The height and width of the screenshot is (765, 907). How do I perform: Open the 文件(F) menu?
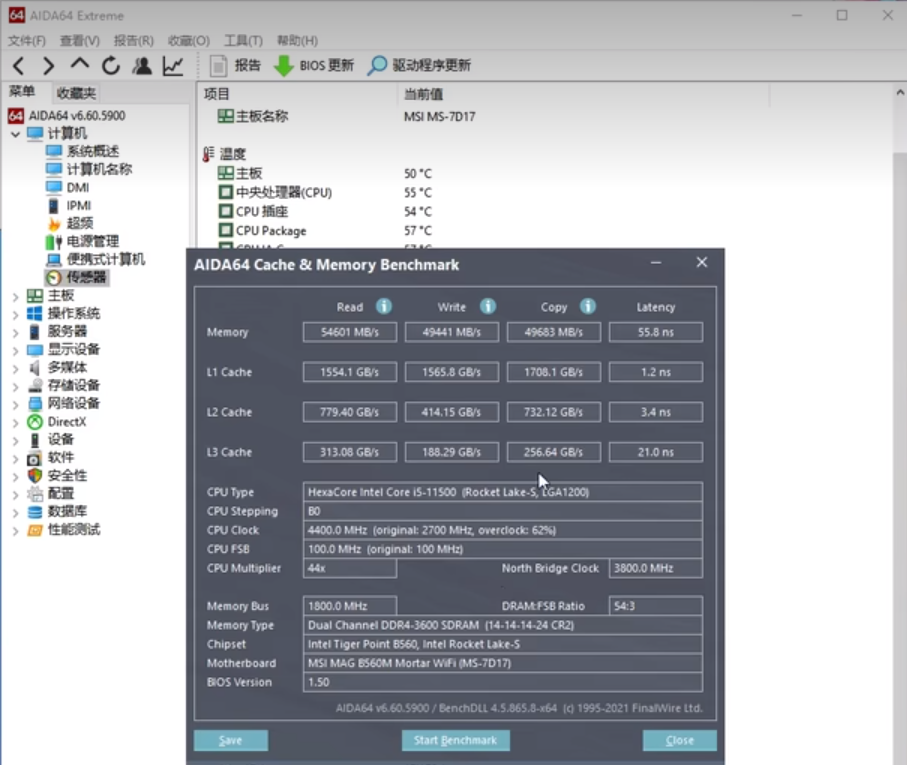click(x=27, y=41)
